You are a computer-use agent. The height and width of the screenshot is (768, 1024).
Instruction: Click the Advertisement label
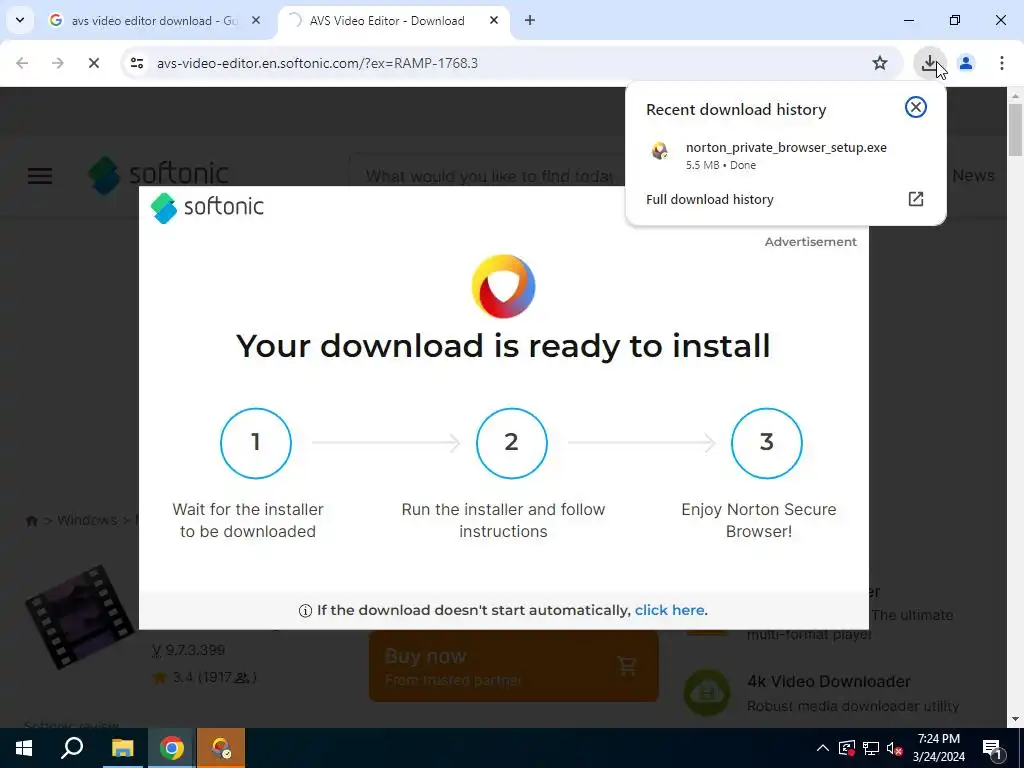810,242
